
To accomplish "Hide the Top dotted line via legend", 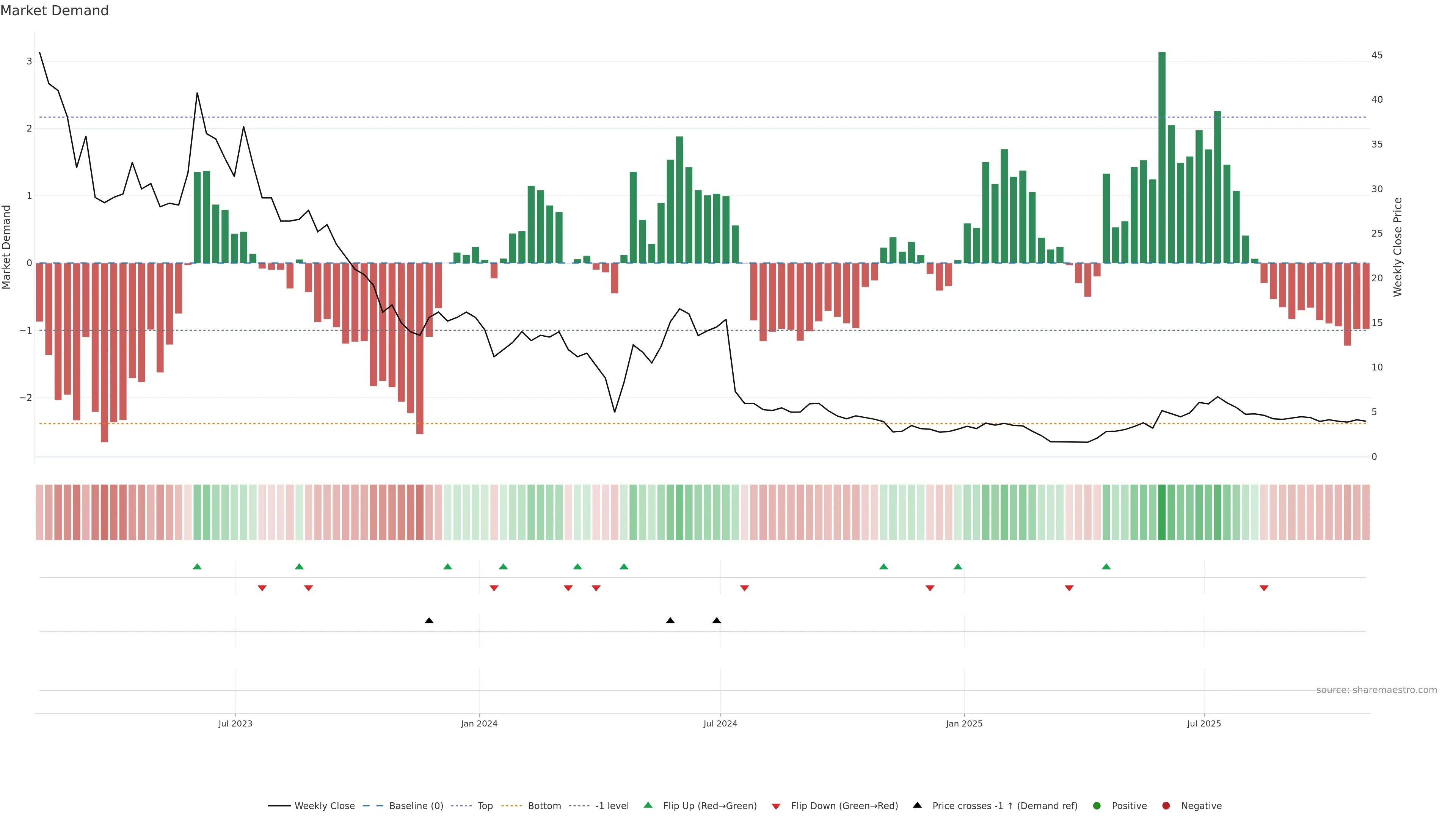I will [485, 805].
